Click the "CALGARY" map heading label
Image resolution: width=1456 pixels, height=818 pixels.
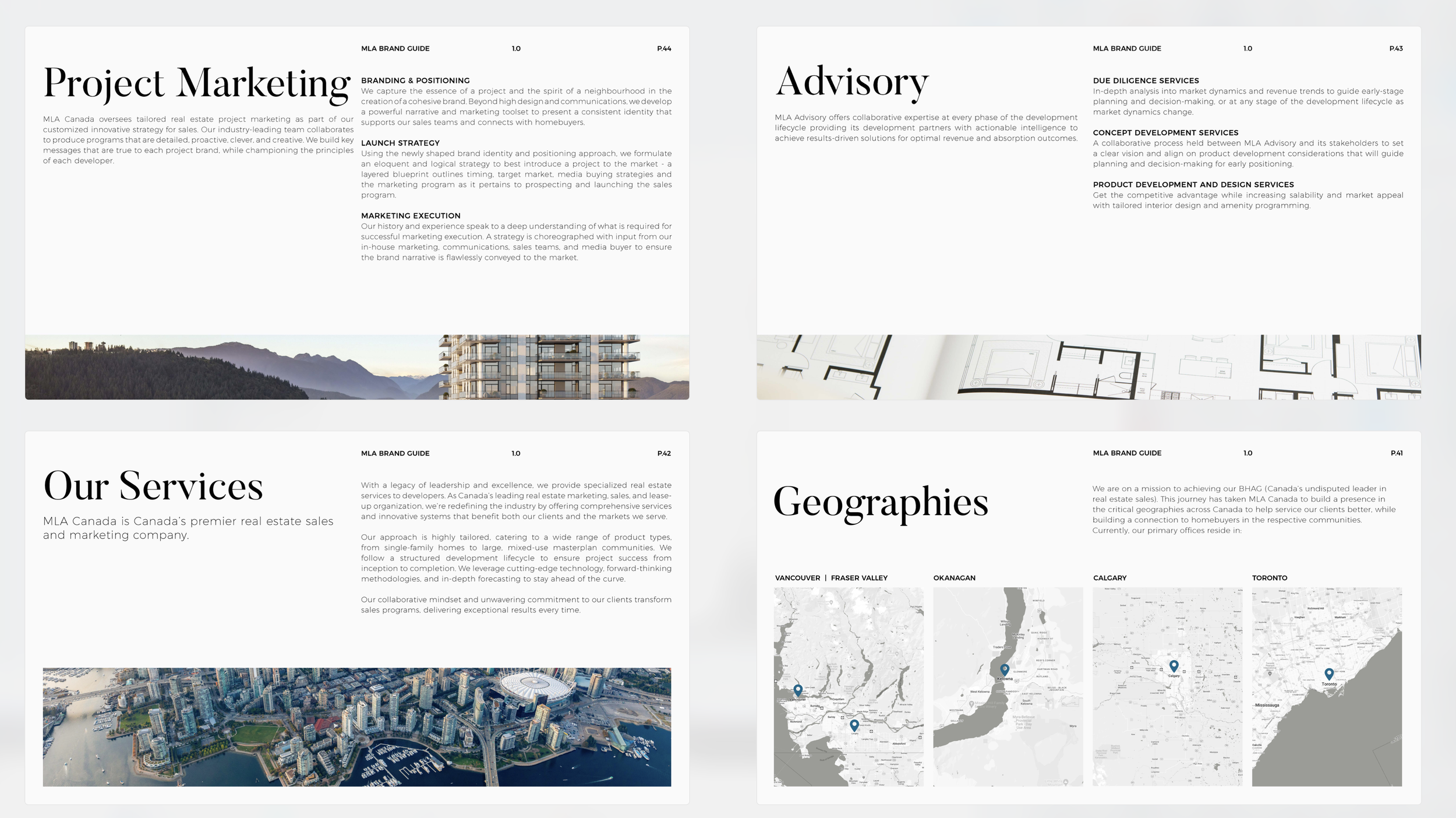[x=1109, y=578]
